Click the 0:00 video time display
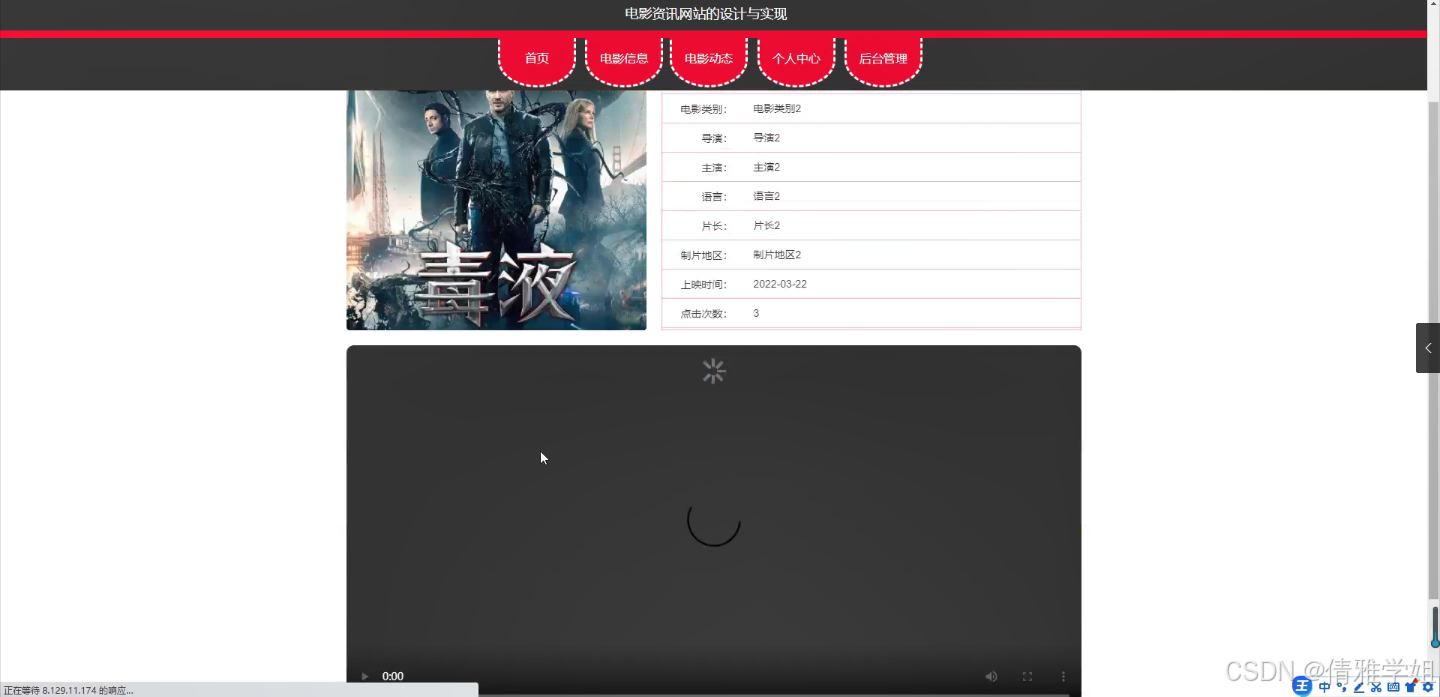The width and height of the screenshot is (1440, 697). pos(393,677)
